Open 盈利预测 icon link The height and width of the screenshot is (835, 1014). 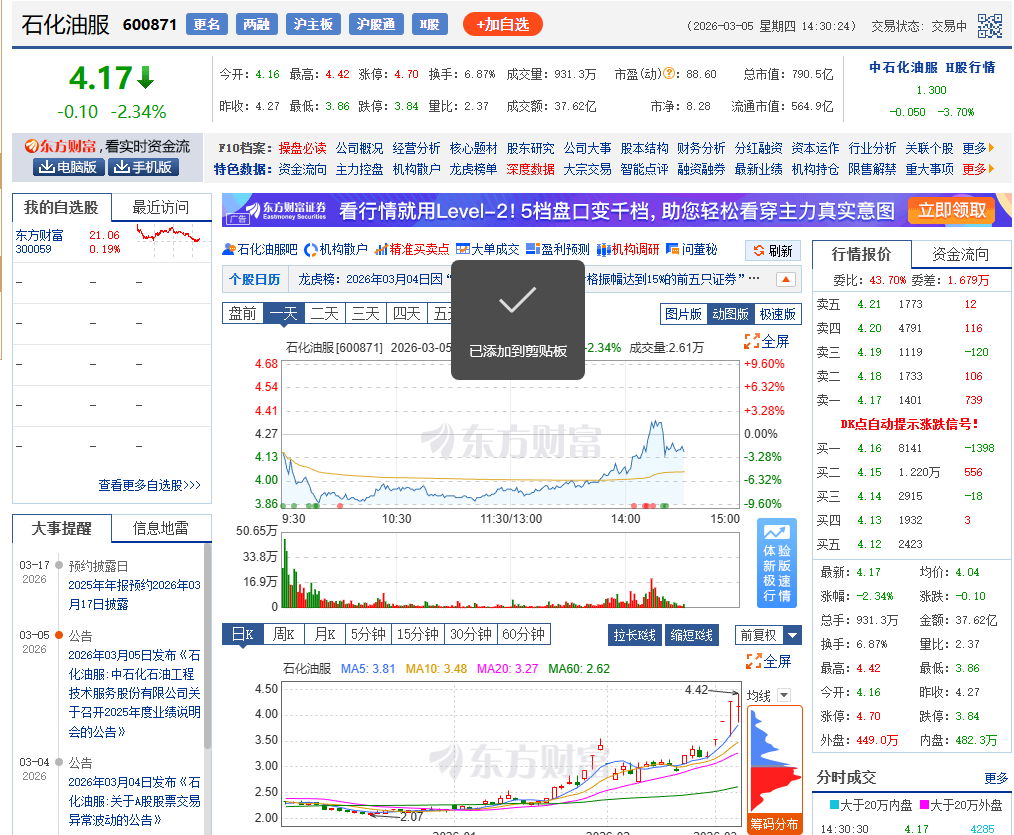557,250
